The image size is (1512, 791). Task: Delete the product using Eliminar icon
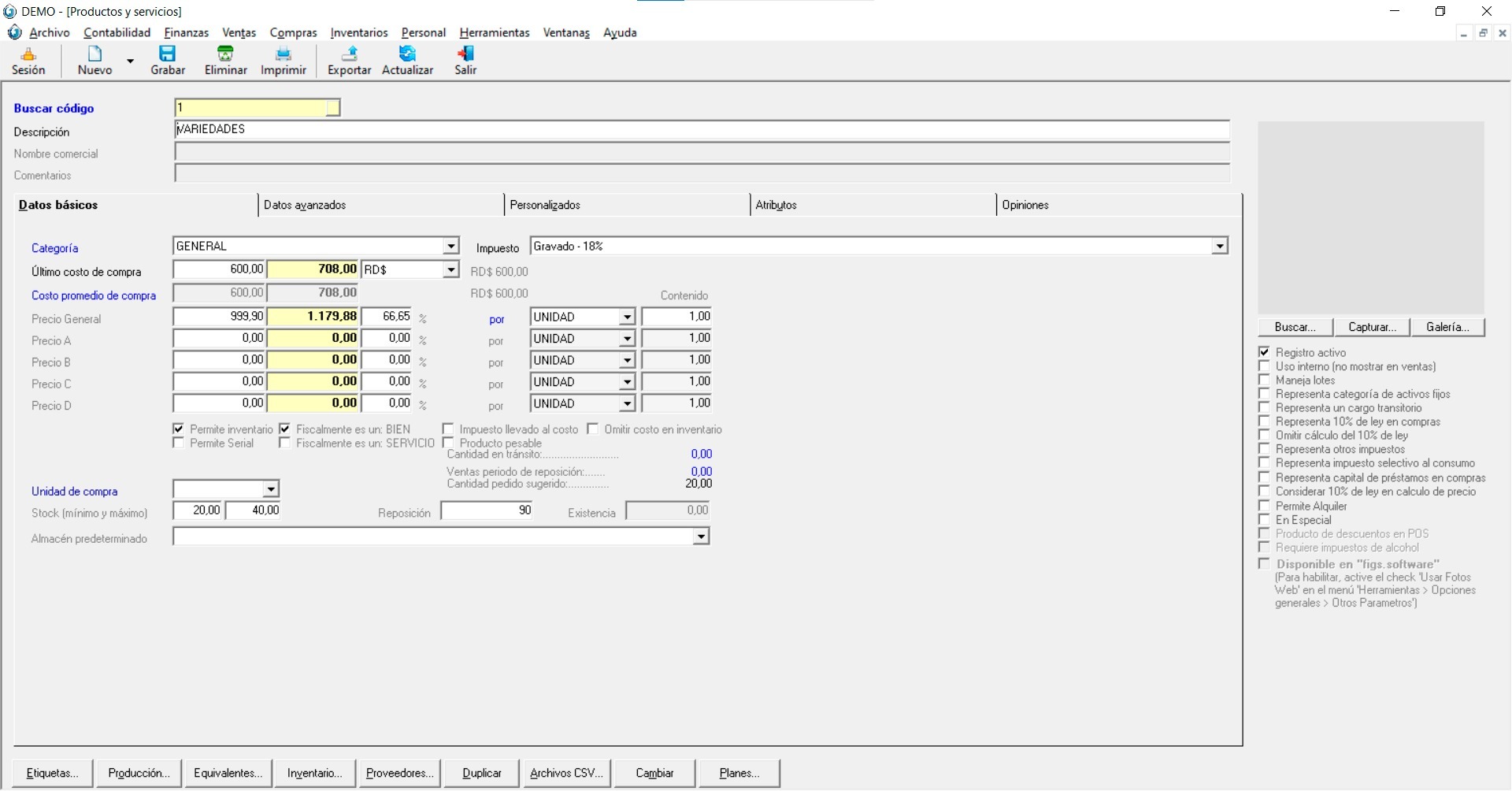tap(225, 60)
